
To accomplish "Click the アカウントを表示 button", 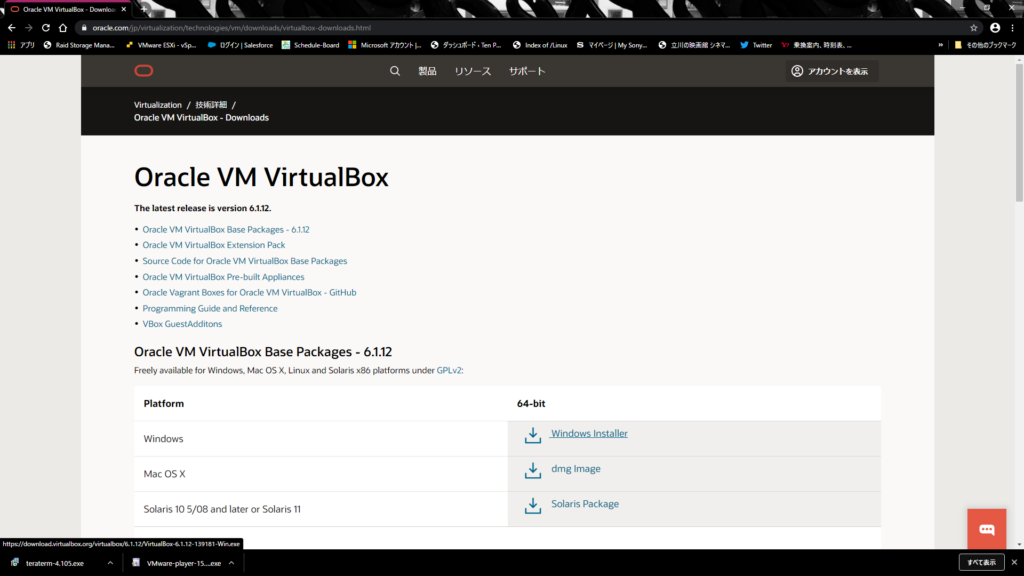I will tap(831, 71).
